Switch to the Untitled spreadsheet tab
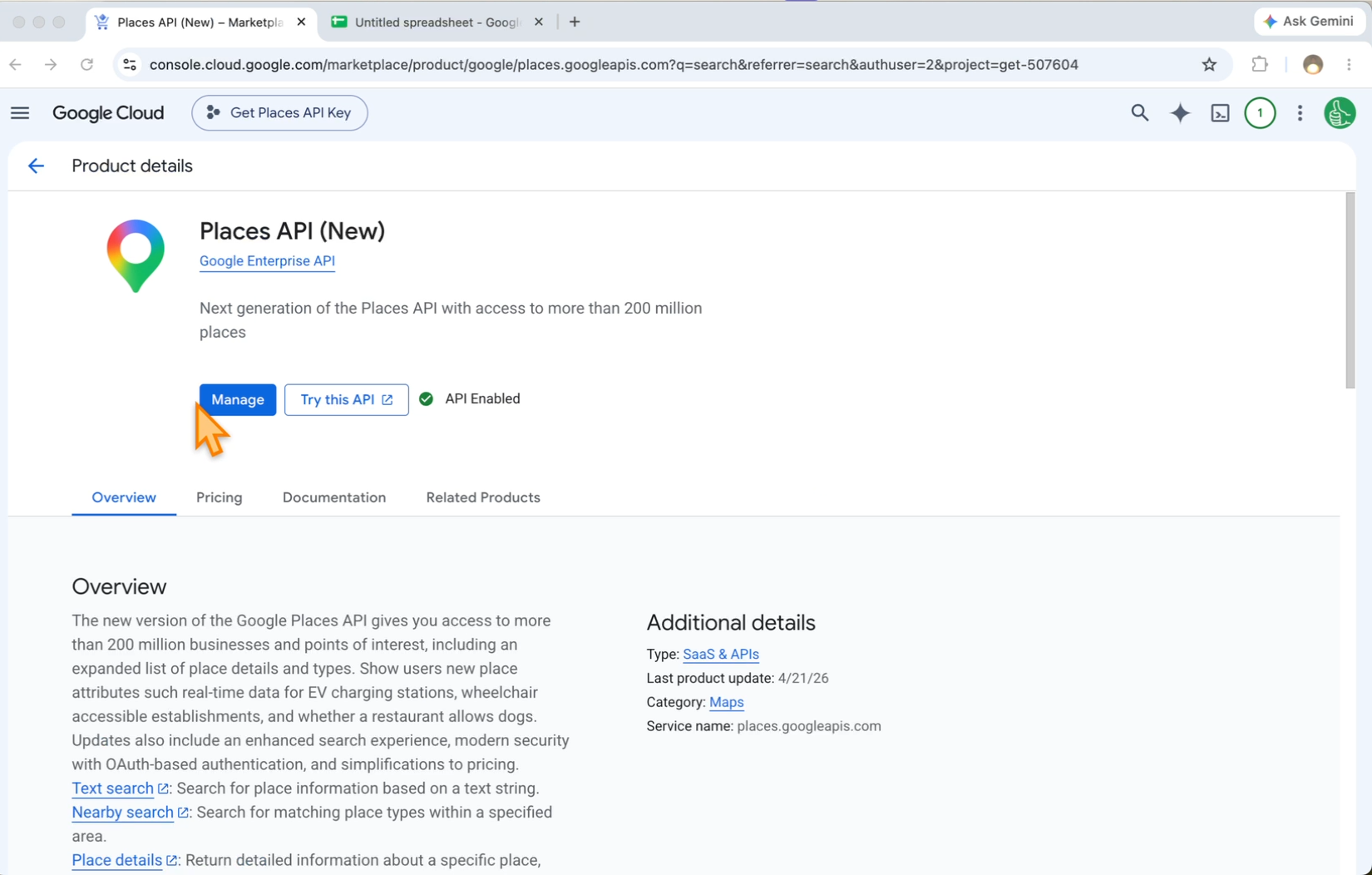Image resolution: width=1372 pixels, height=875 pixels. tap(437, 22)
